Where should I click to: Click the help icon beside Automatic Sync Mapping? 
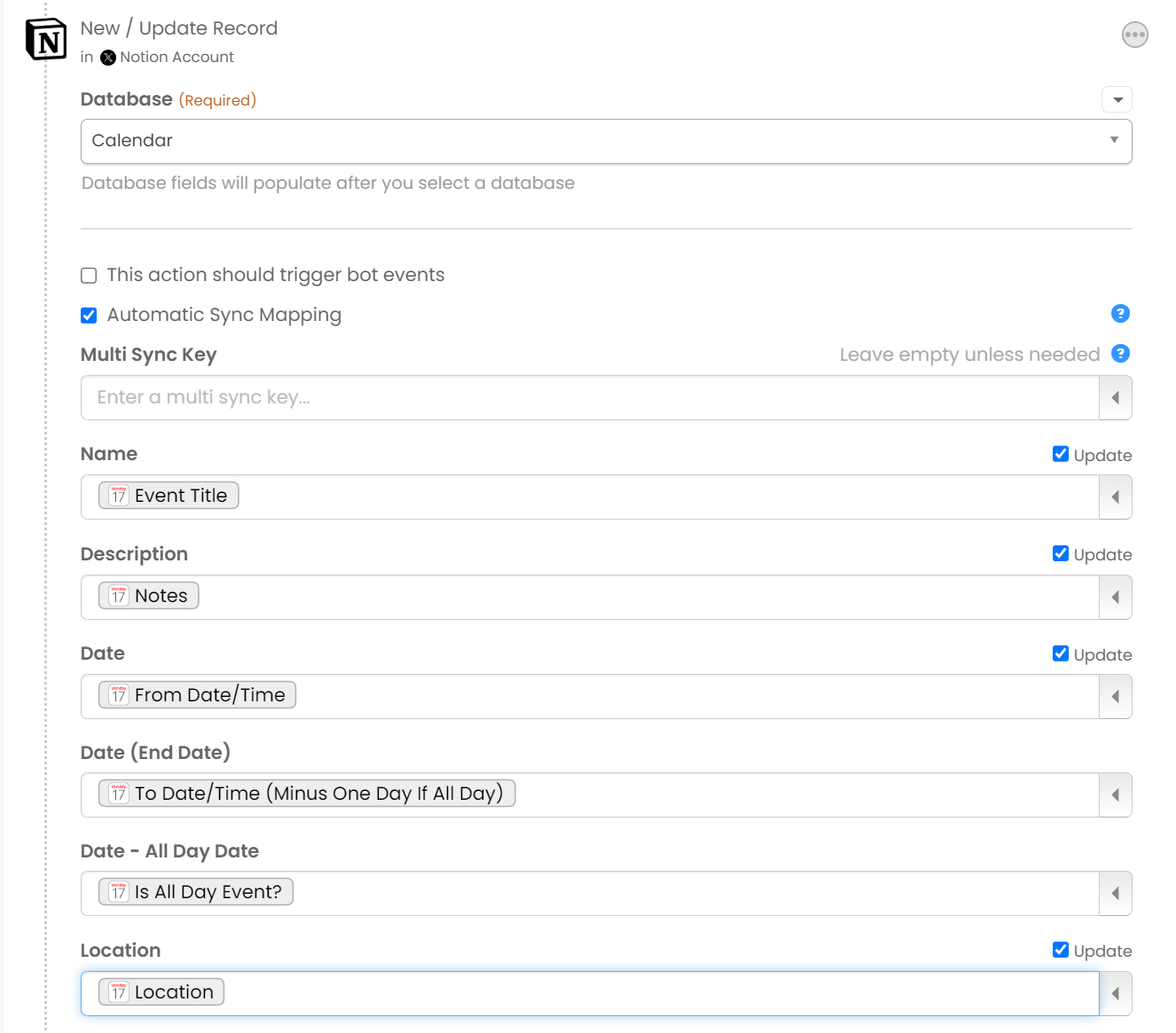coord(1119,314)
